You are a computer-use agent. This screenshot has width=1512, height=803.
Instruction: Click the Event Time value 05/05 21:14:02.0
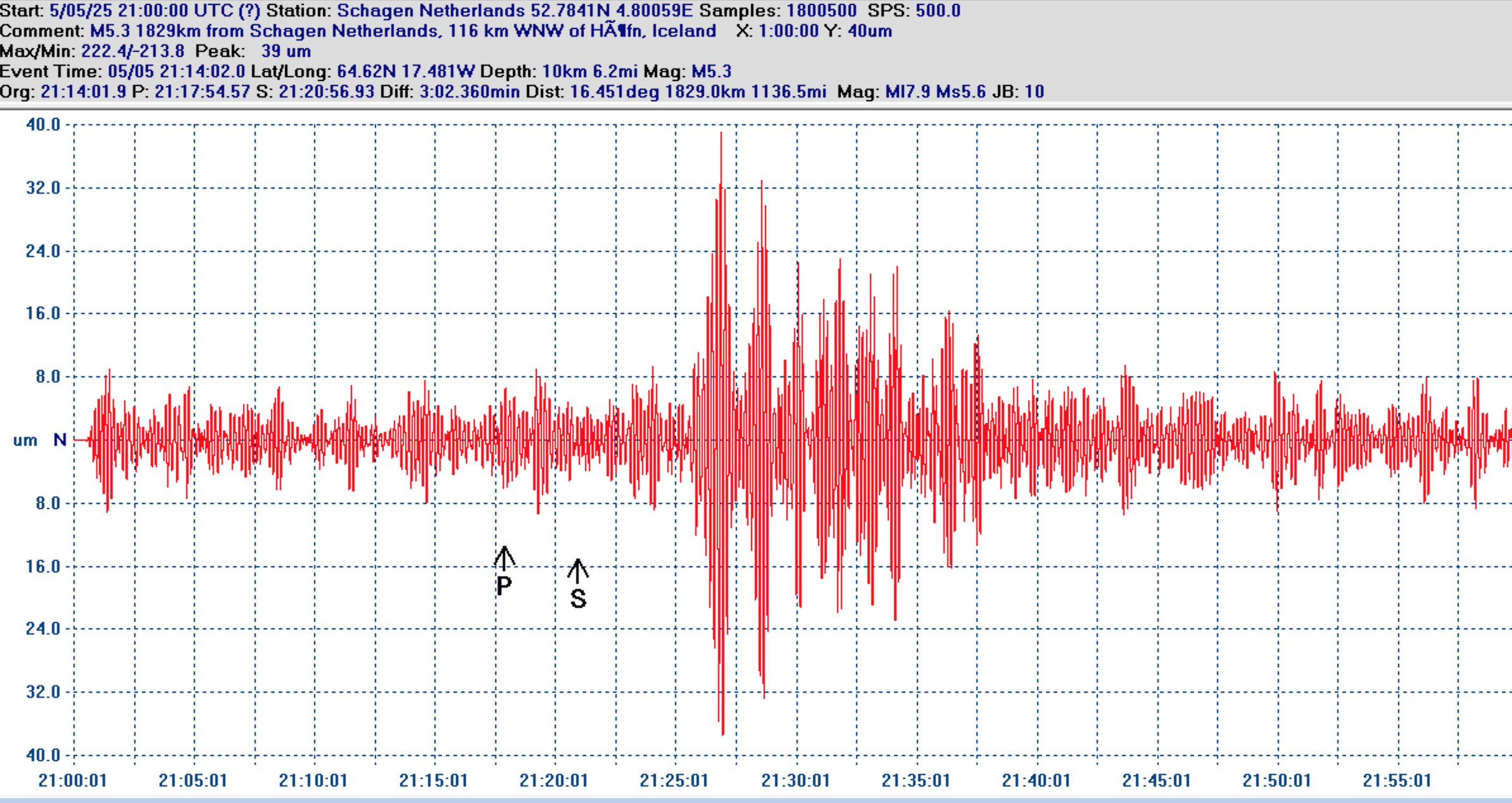[x=176, y=72]
